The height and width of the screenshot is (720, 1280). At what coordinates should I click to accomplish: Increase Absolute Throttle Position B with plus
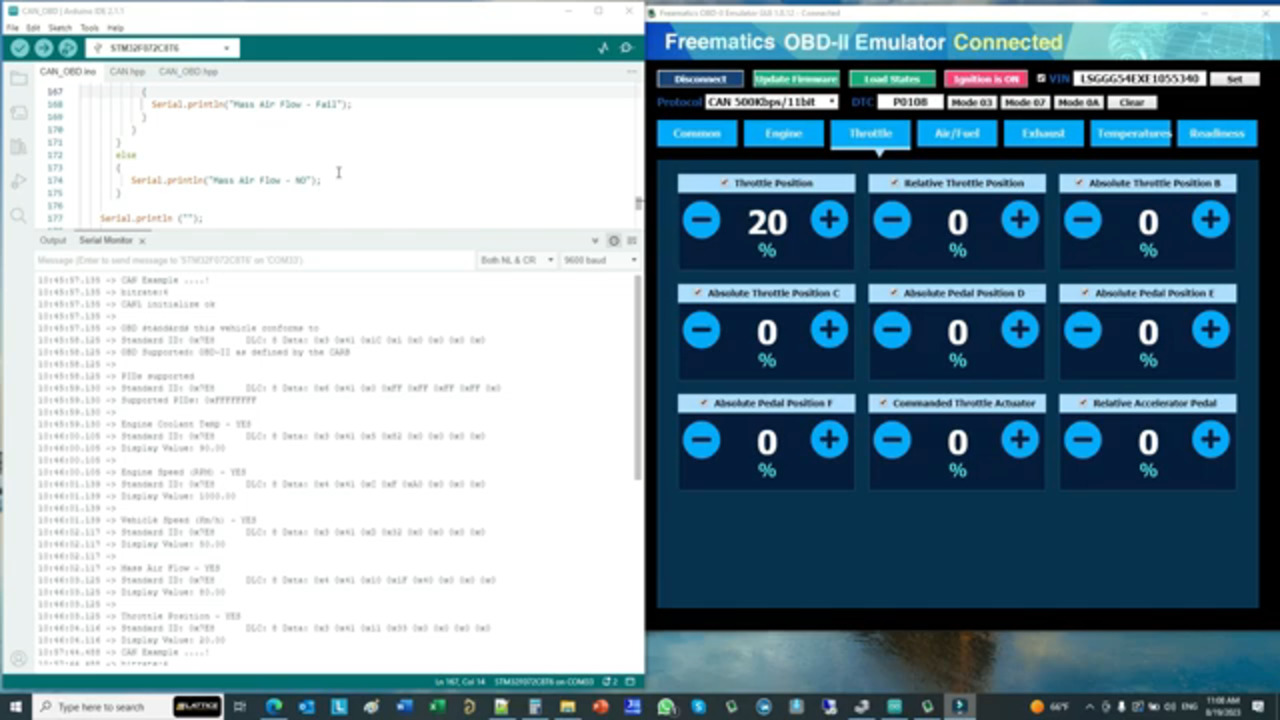1211,220
